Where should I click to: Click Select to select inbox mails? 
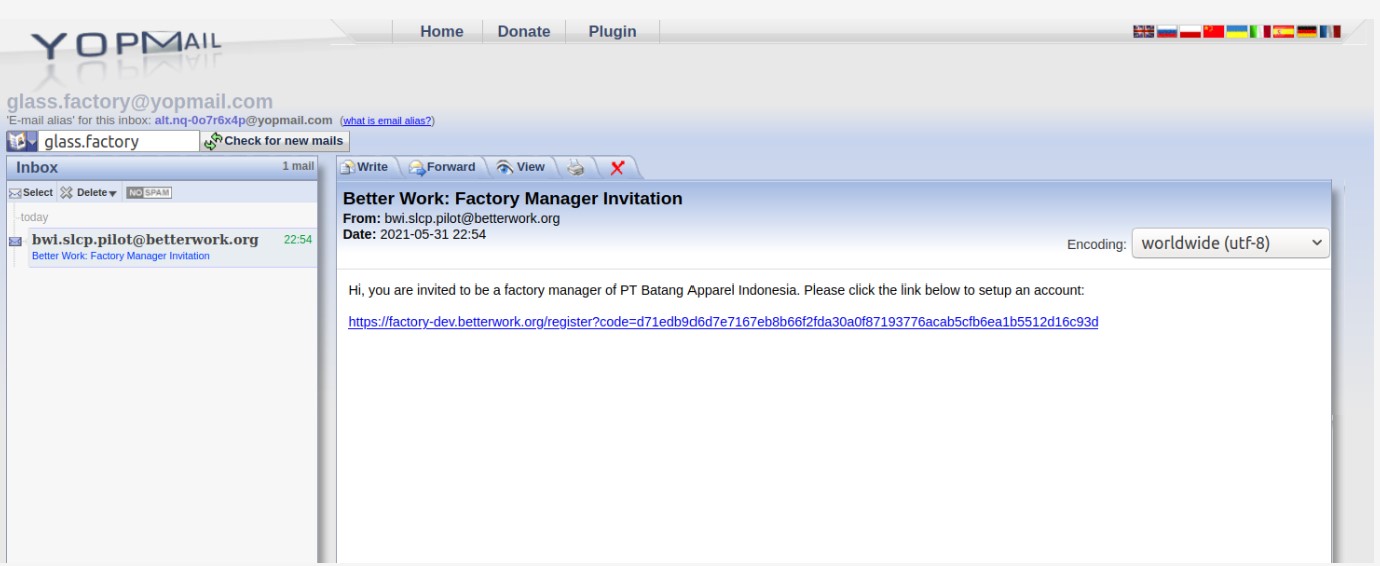31,192
